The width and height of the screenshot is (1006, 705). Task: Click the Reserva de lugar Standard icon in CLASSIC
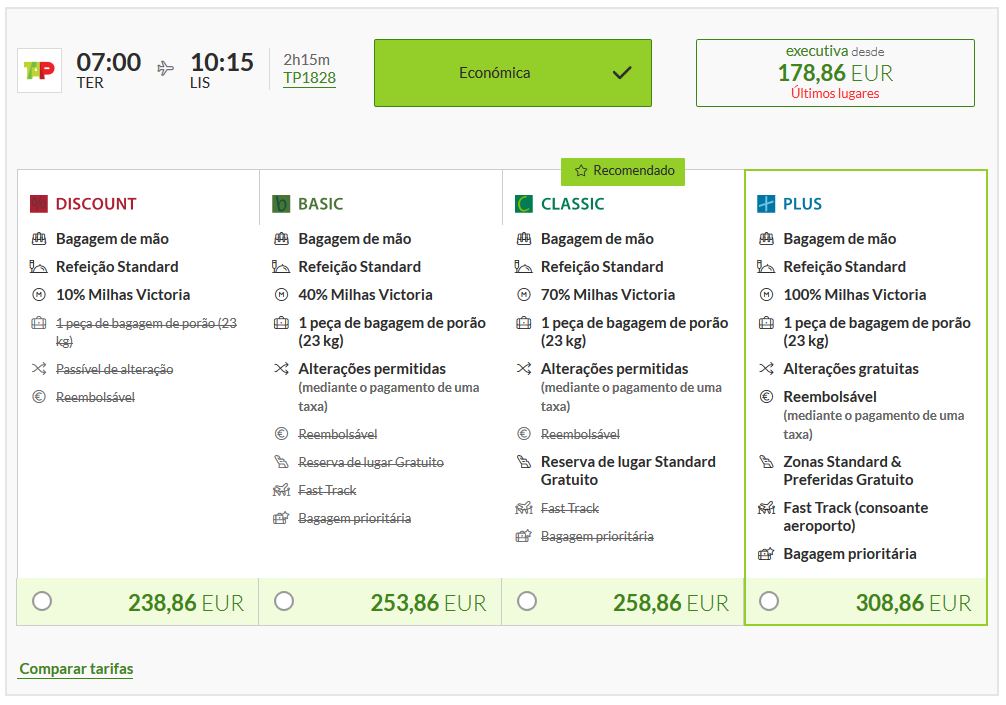tap(524, 462)
